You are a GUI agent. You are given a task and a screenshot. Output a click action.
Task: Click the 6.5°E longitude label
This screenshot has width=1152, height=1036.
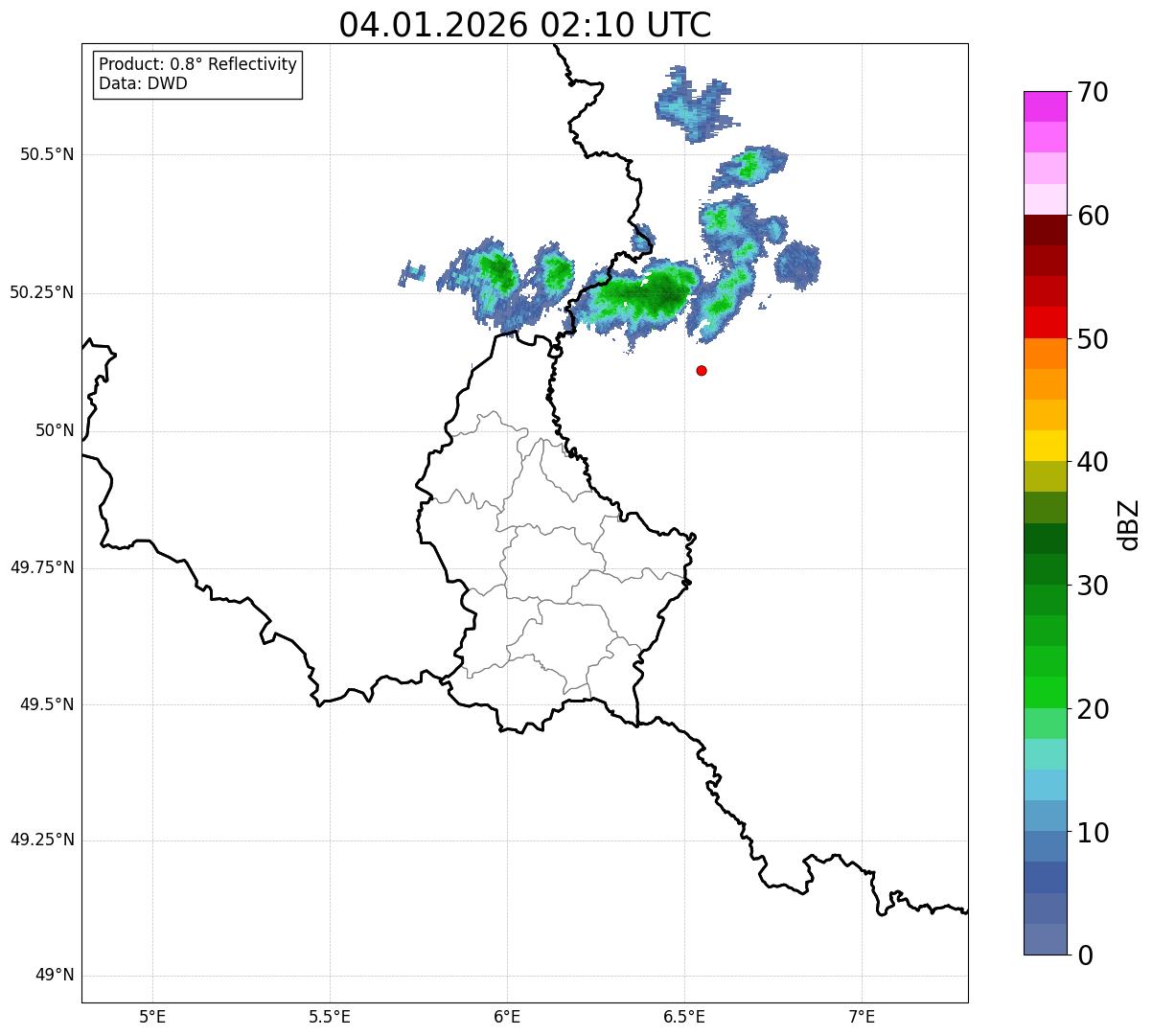[684, 1016]
